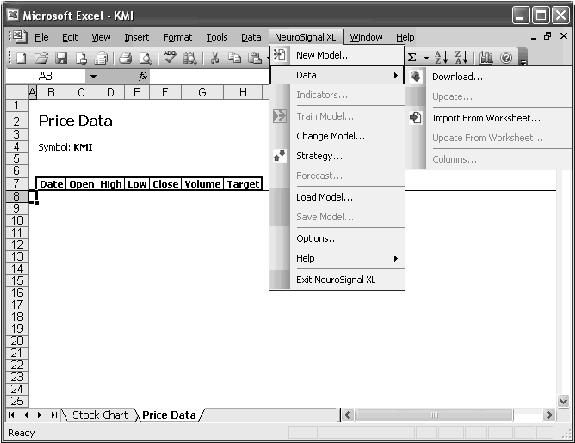Screen dimensions: 575x443
Task: Click the NeuroSignal XL menu
Action: click(305, 37)
